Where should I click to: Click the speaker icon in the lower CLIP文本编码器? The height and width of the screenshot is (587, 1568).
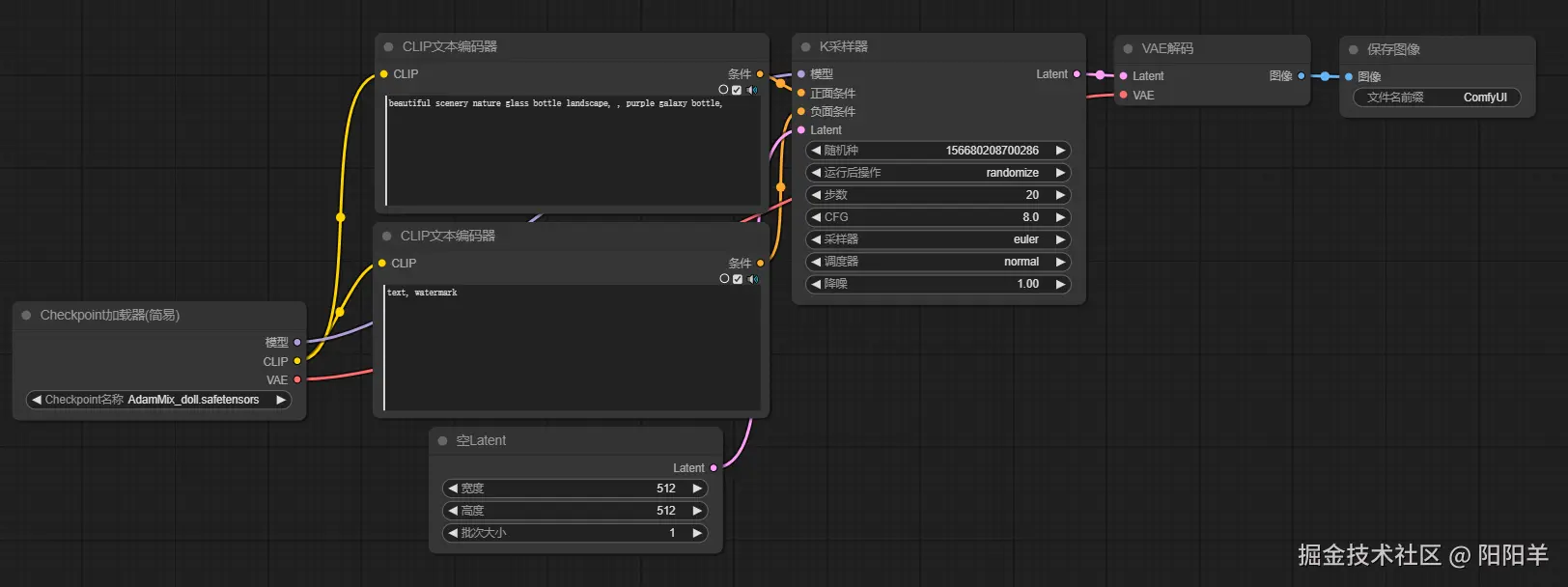pos(753,279)
